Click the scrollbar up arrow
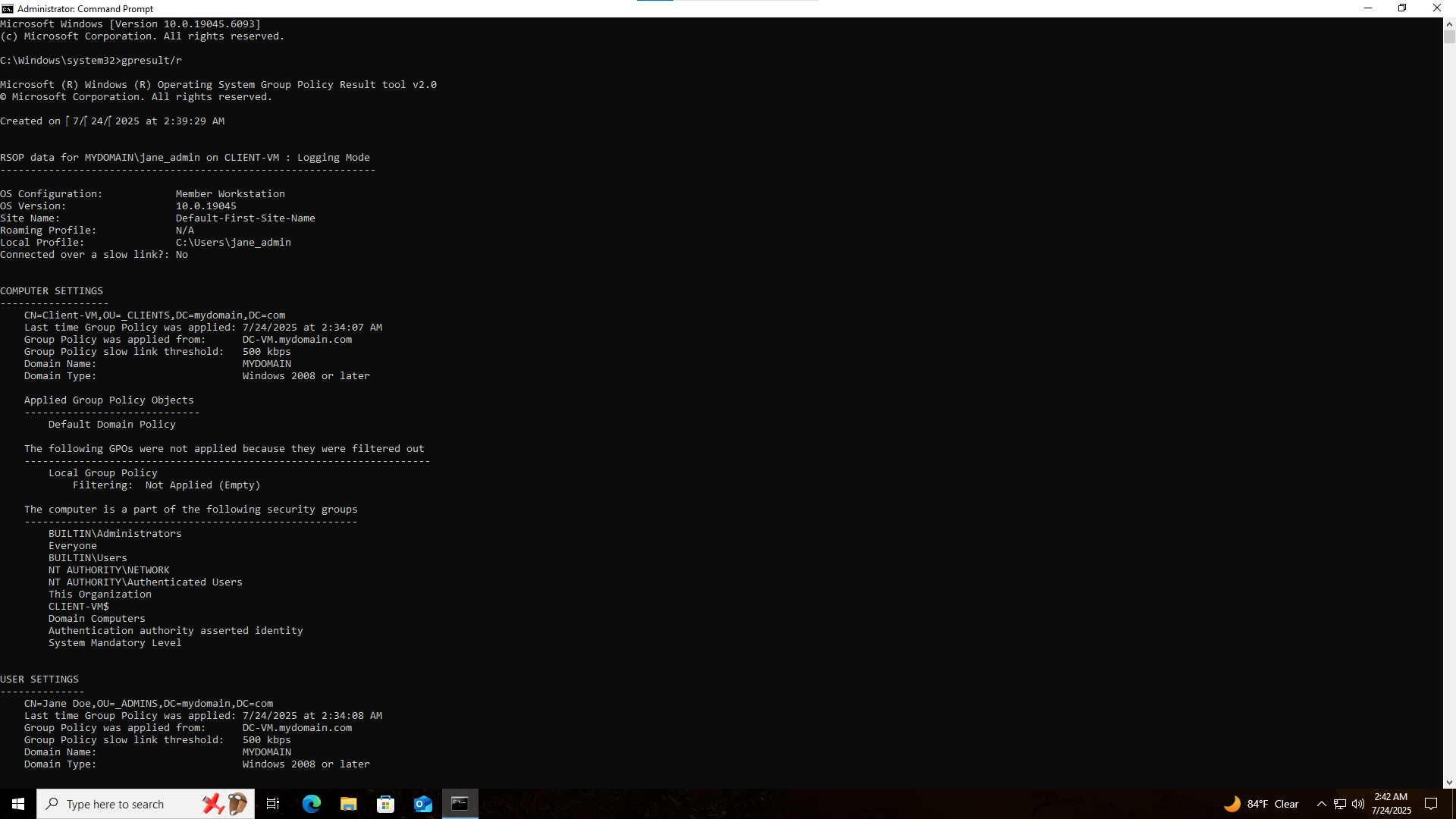The width and height of the screenshot is (1456, 819). coord(1449,24)
